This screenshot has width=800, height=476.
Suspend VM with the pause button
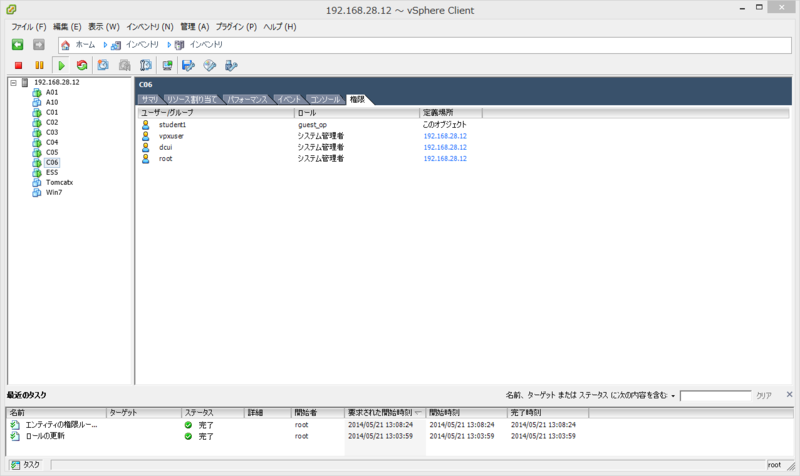point(39,65)
